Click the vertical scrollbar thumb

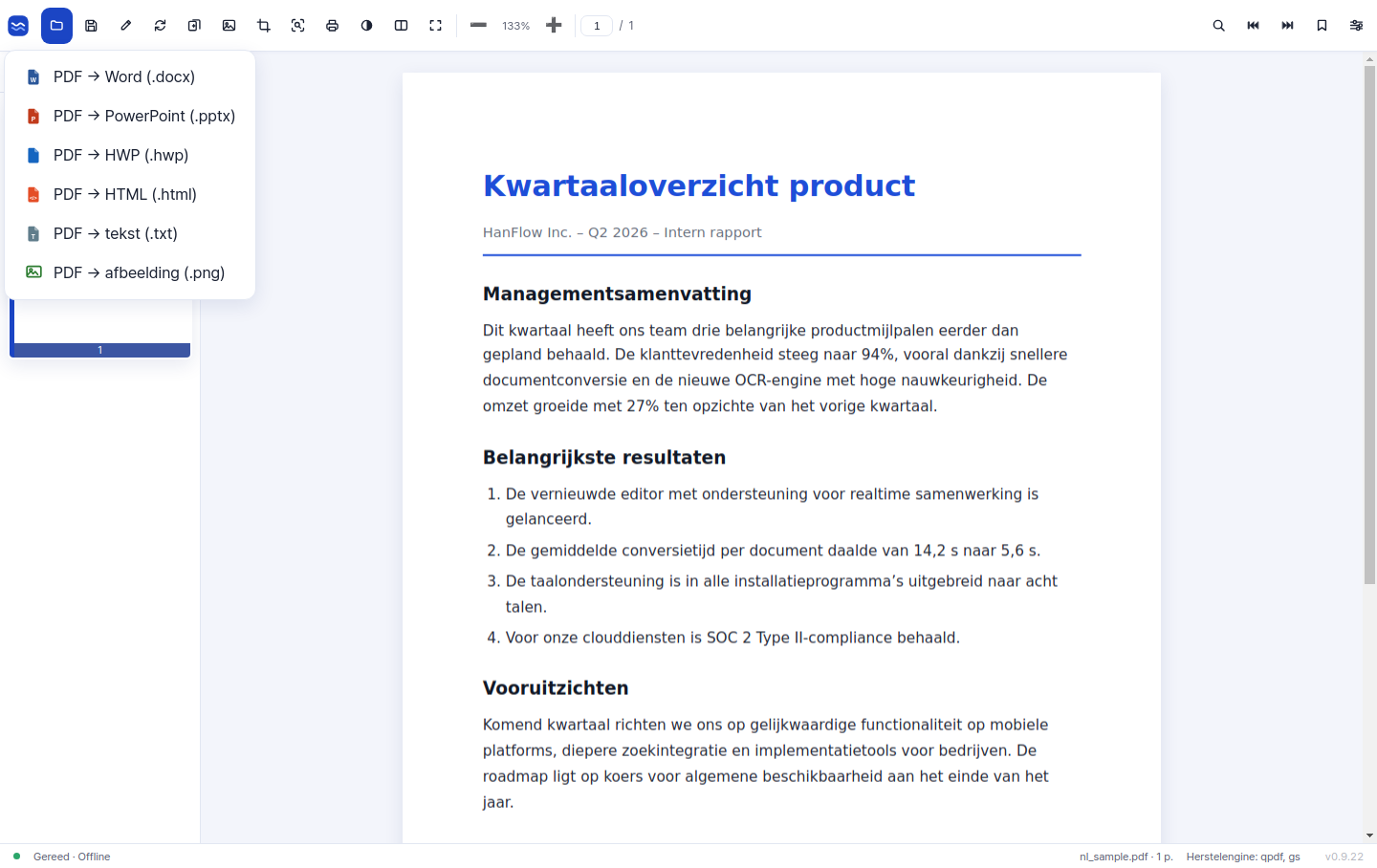(1369, 325)
